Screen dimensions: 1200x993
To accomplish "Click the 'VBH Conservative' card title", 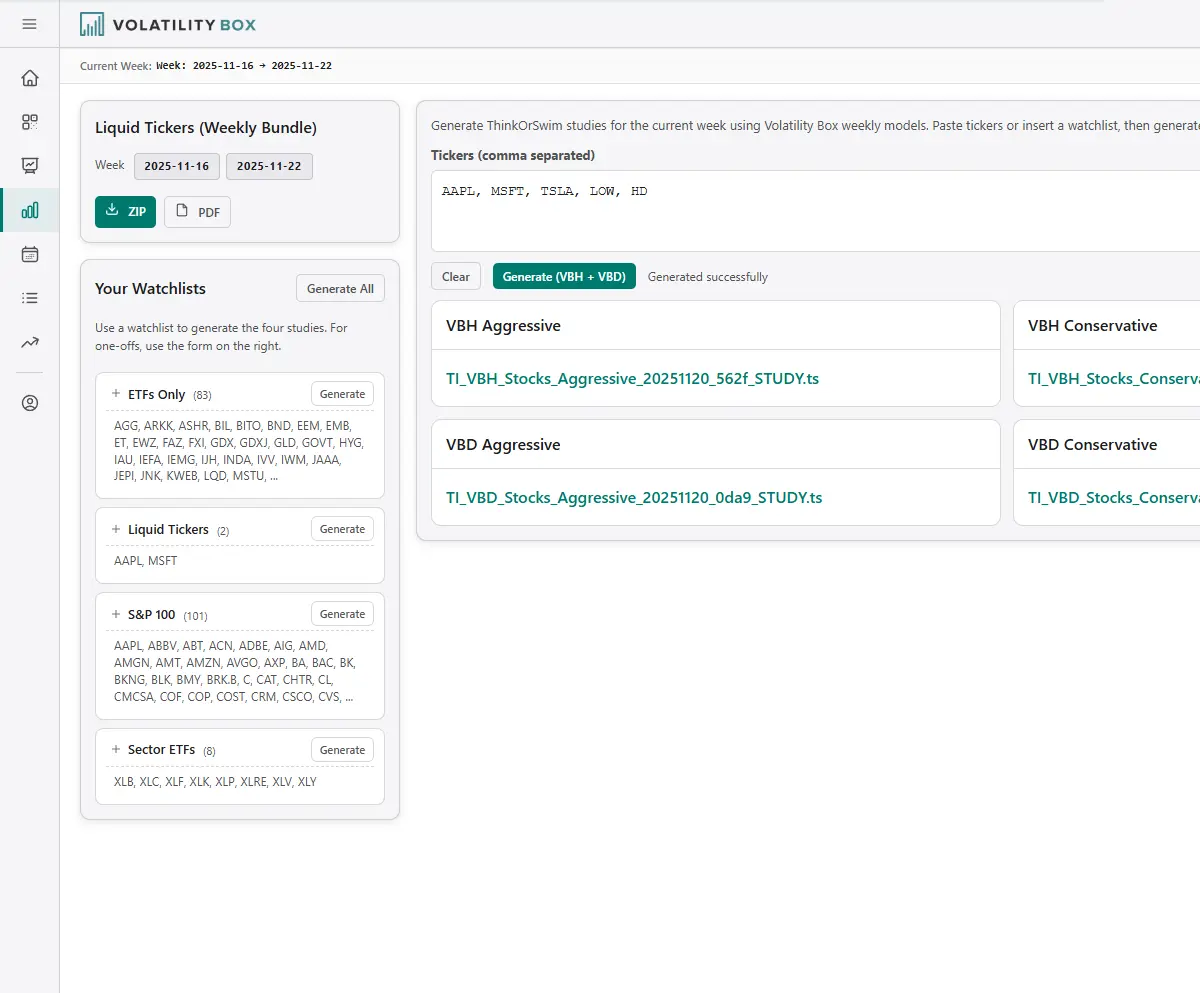I will (1092, 325).
